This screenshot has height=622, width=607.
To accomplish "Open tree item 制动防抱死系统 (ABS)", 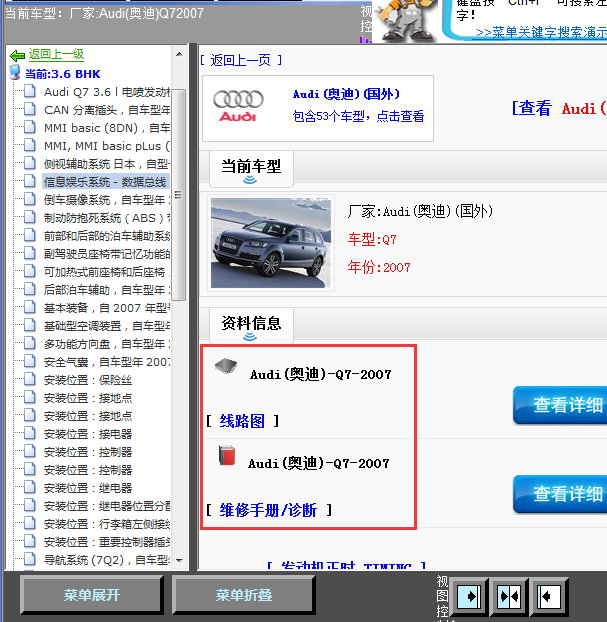I will click(x=107, y=218).
